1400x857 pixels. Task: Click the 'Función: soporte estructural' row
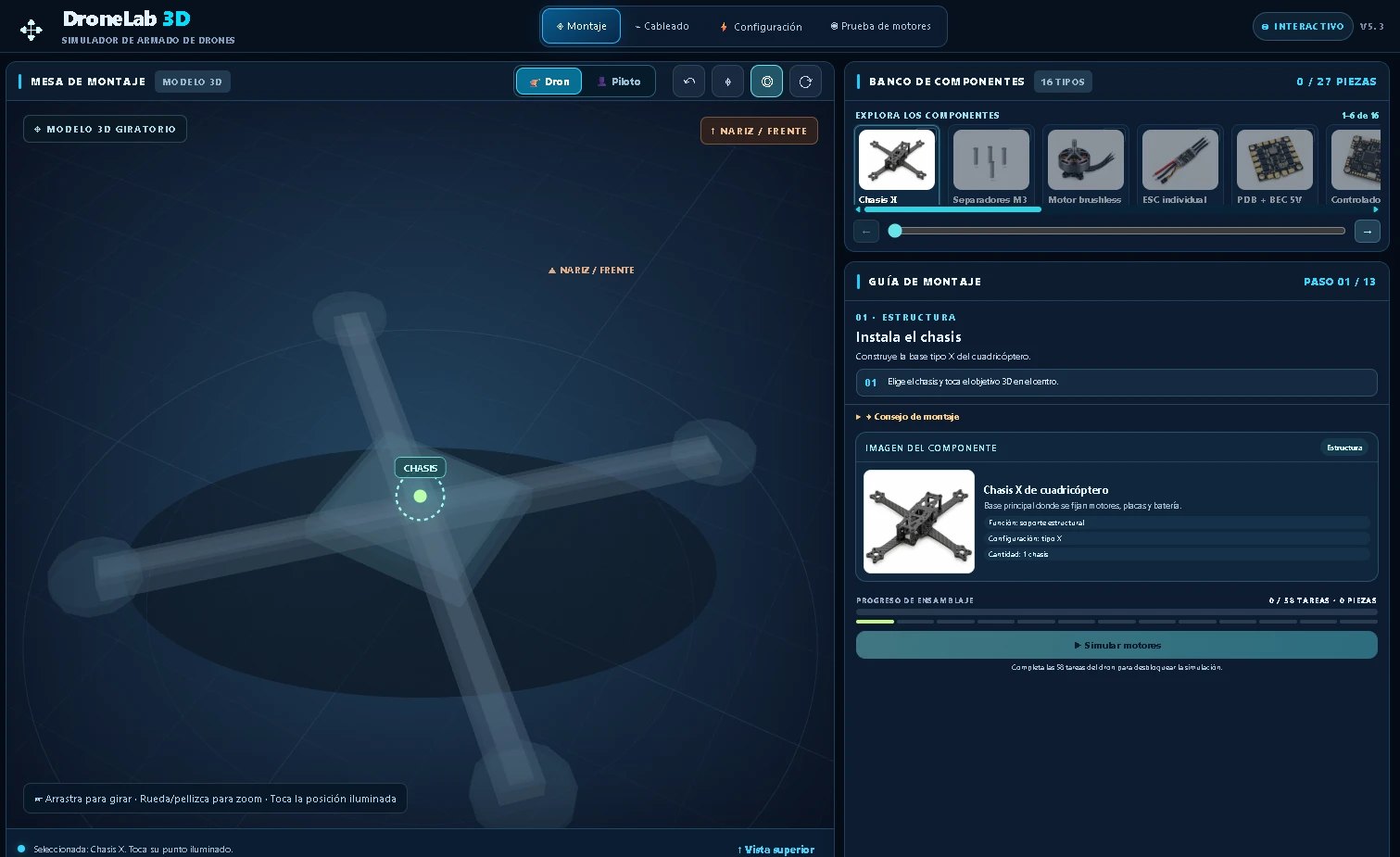1176,523
